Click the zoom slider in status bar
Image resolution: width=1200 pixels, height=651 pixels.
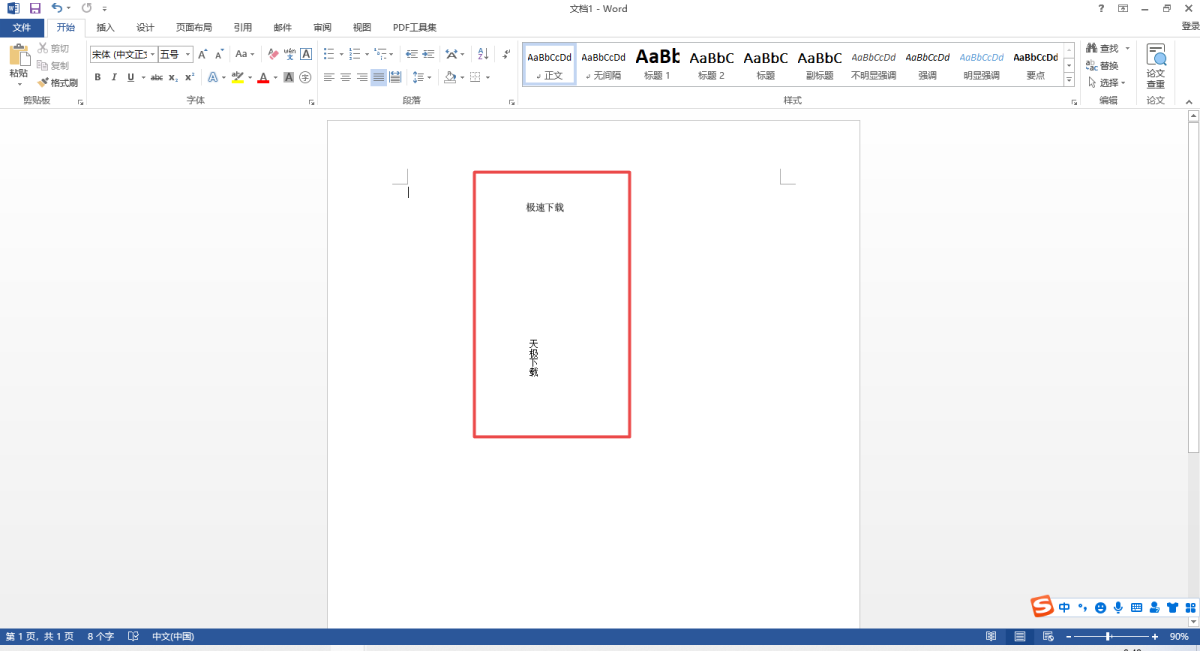click(1108, 637)
